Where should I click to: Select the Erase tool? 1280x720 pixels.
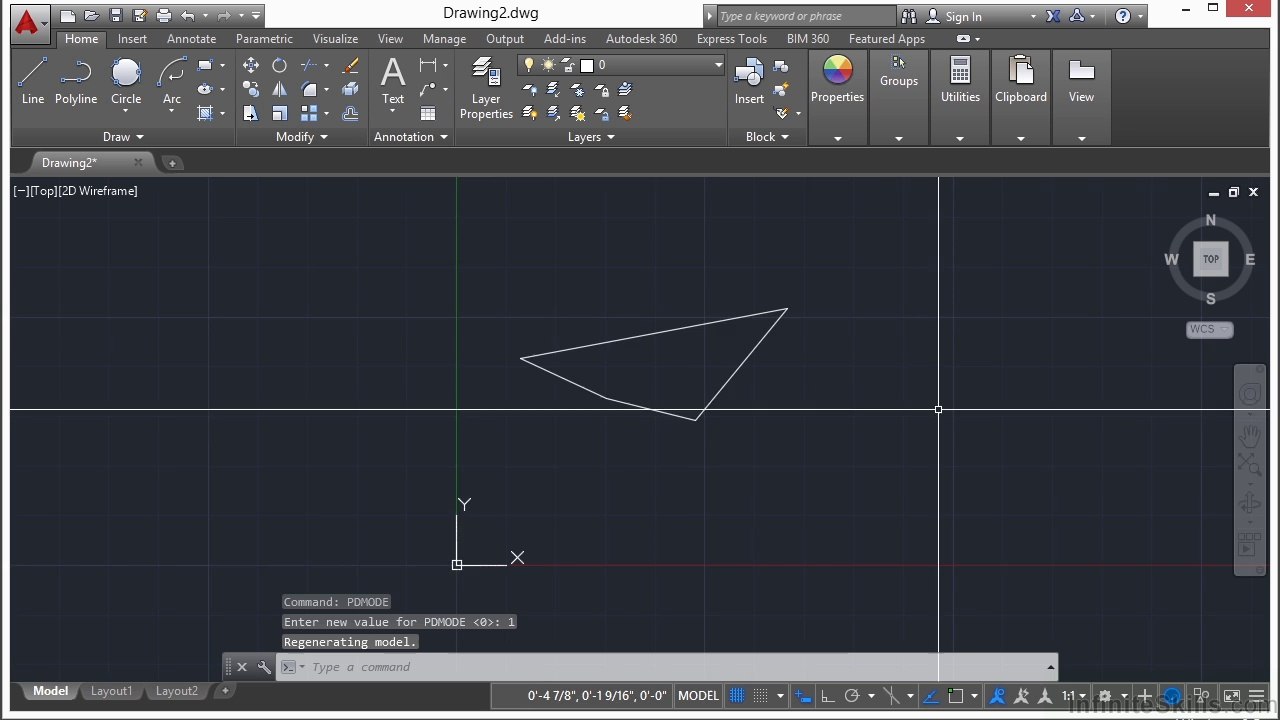tap(350, 65)
